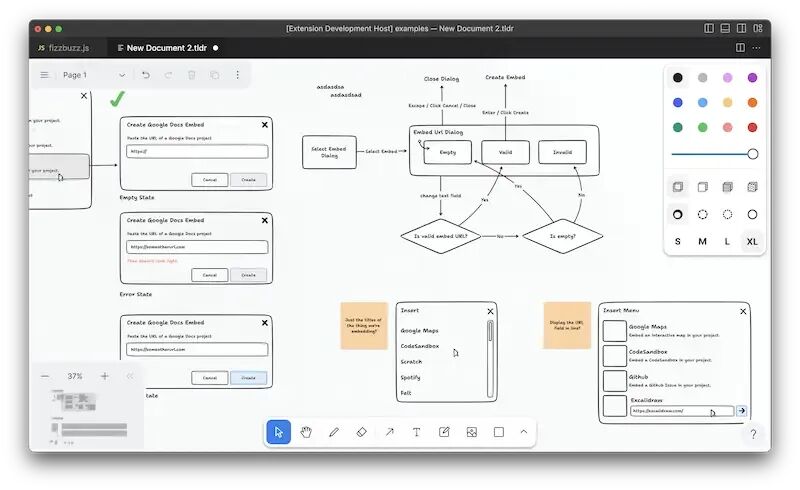Set size to L

click(x=728, y=241)
